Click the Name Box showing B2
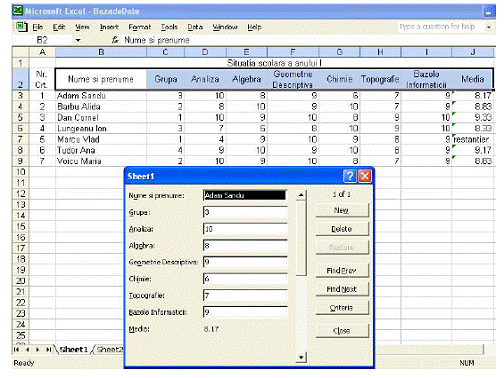 [42, 40]
